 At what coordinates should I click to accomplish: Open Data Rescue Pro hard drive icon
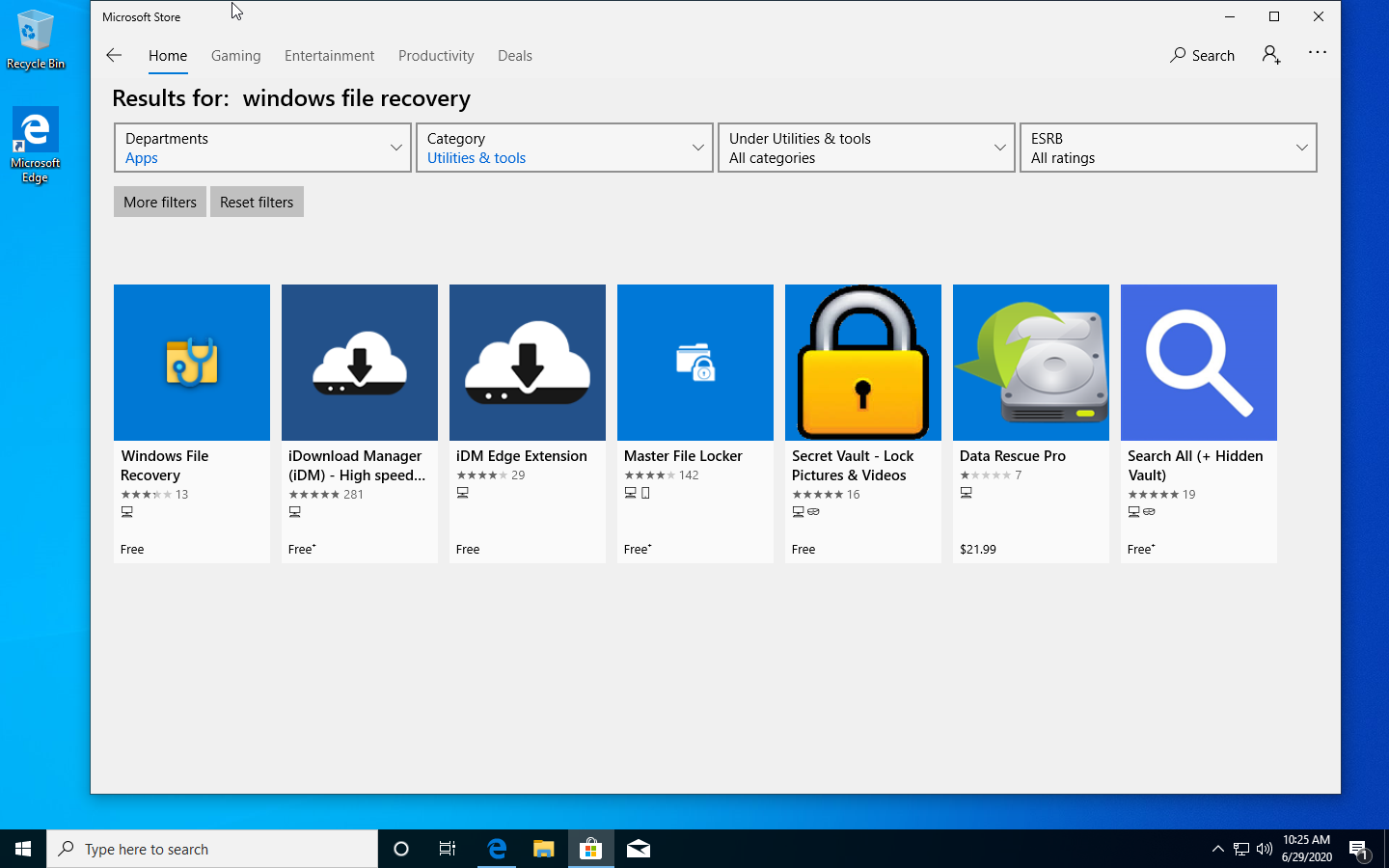pos(1031,363)
